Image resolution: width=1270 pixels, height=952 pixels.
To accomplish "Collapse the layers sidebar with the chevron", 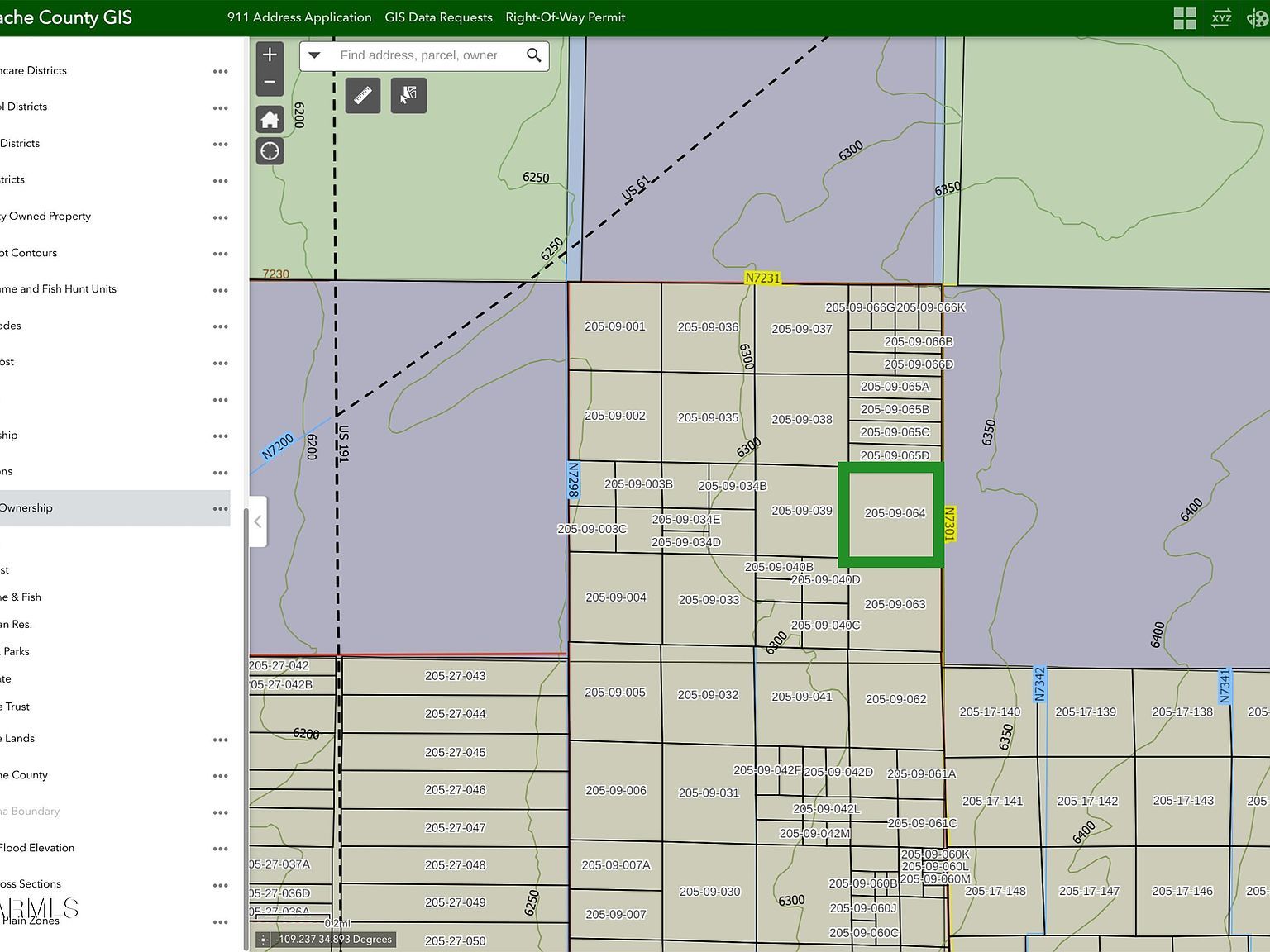I will tap(257, 521).
